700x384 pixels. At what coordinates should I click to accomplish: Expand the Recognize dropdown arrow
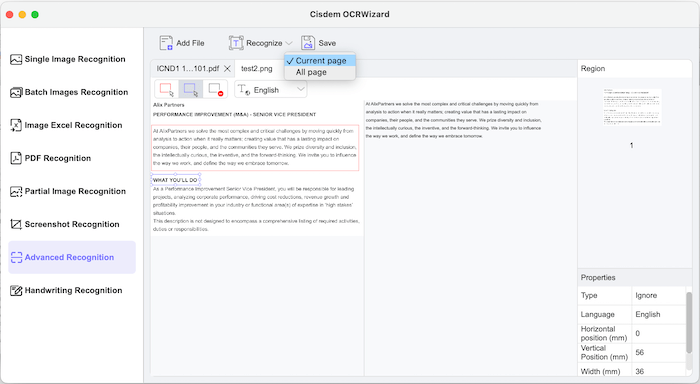point(289,43)
